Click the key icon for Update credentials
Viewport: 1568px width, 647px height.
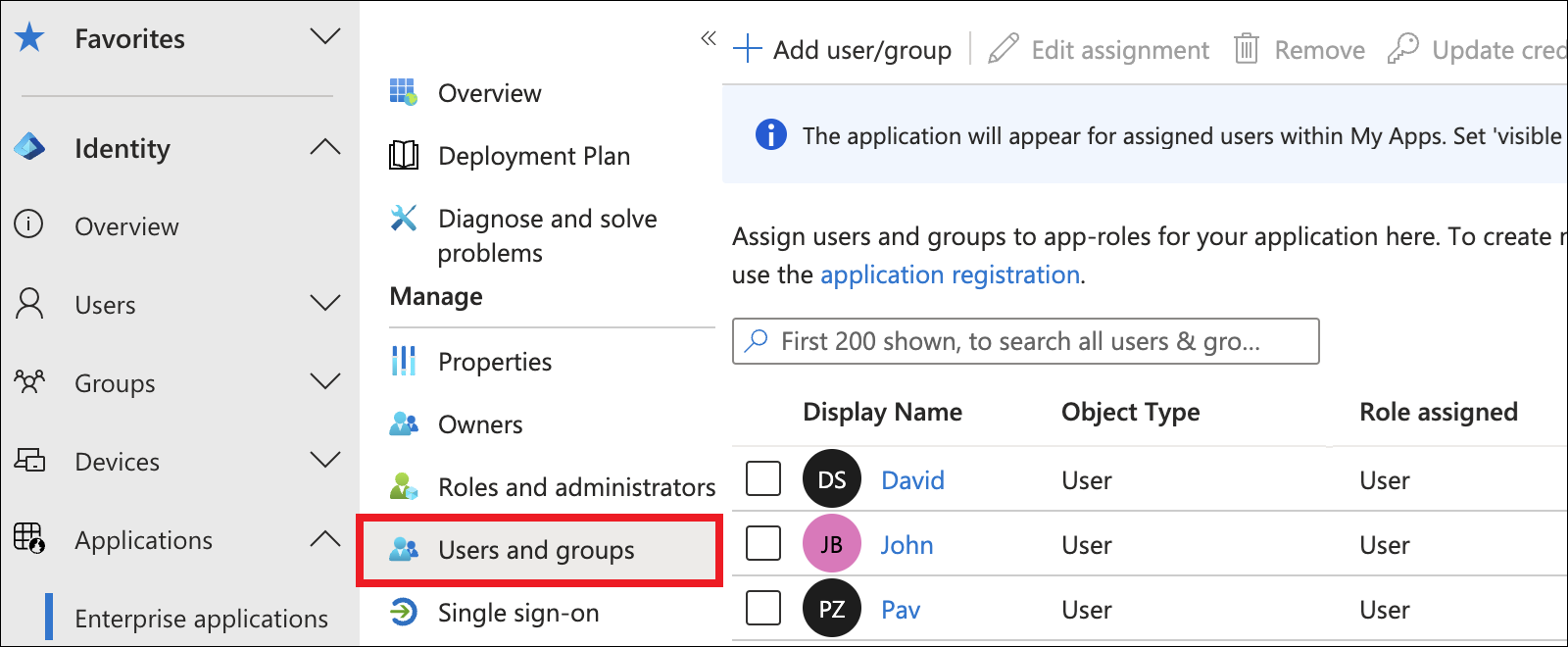coord(1403,48)
